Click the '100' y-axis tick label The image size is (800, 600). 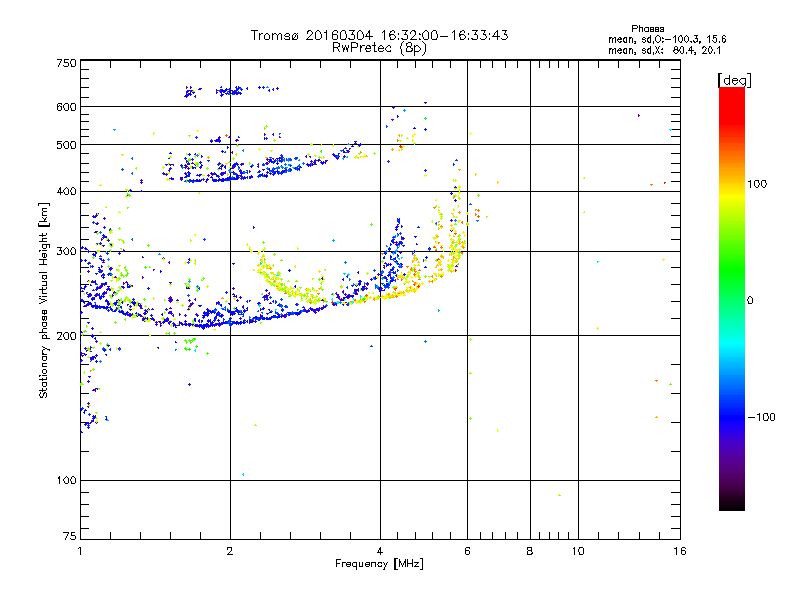[x=66, y=481]
